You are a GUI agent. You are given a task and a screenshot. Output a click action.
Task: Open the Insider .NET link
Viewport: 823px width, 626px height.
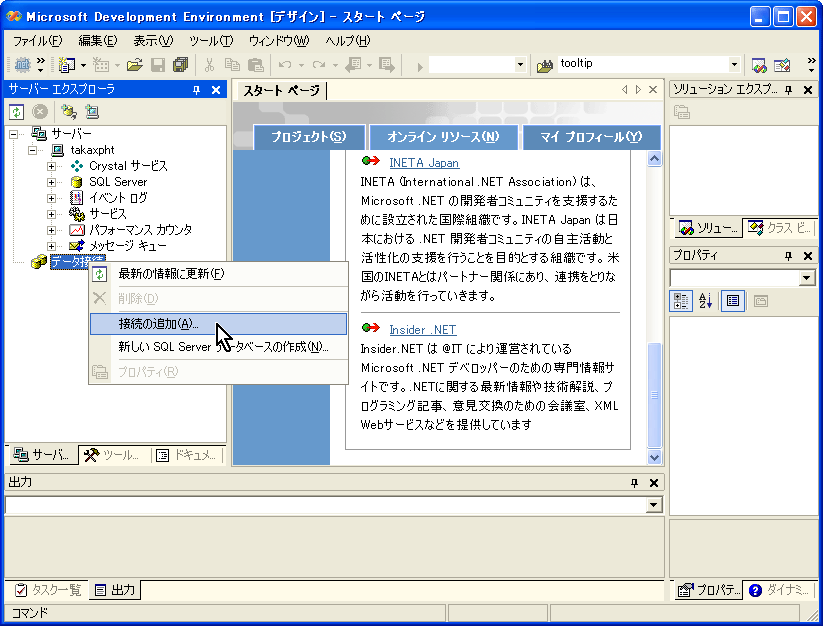tap(422, 329)
